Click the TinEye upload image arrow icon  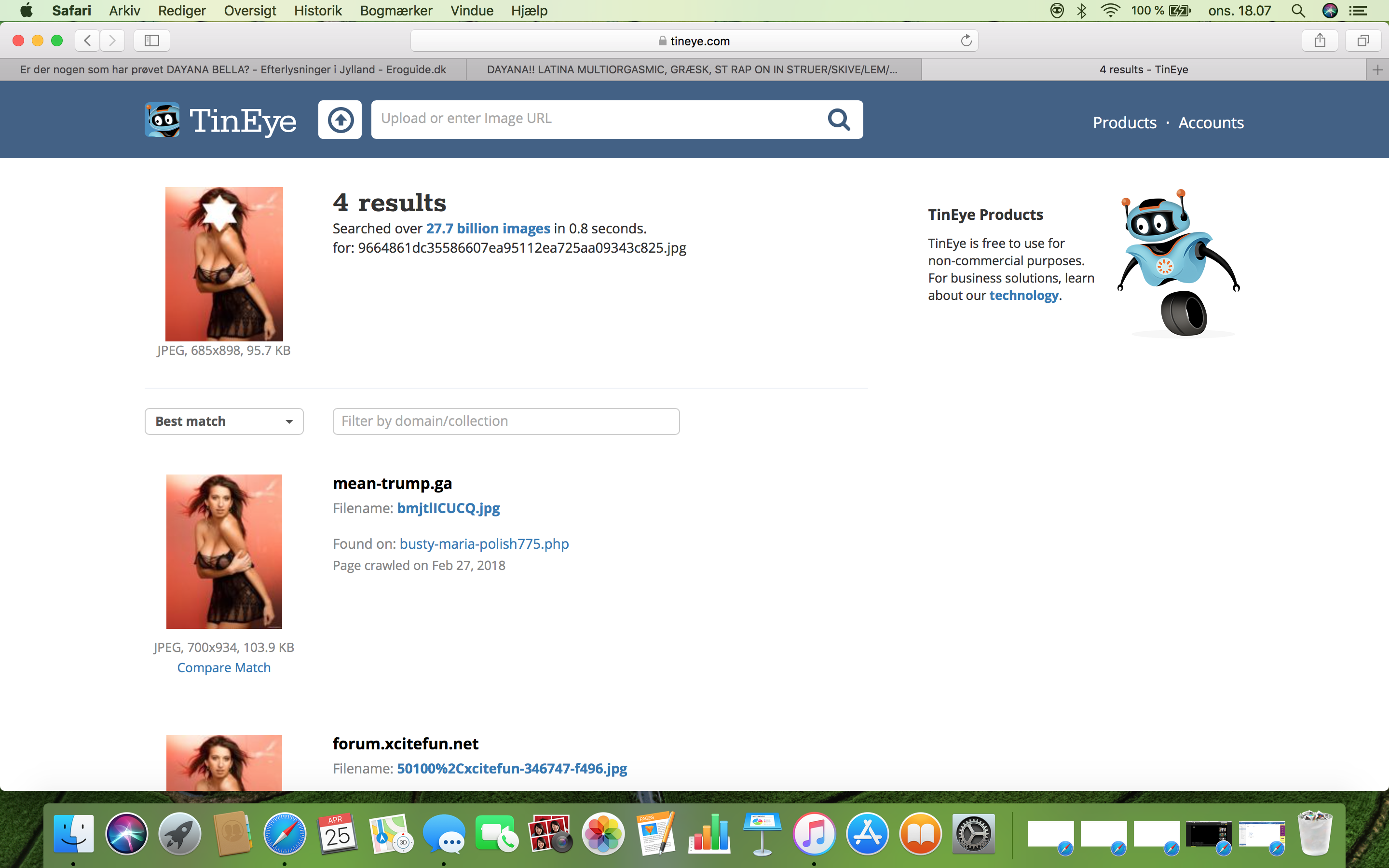click(x=340, y=120)
